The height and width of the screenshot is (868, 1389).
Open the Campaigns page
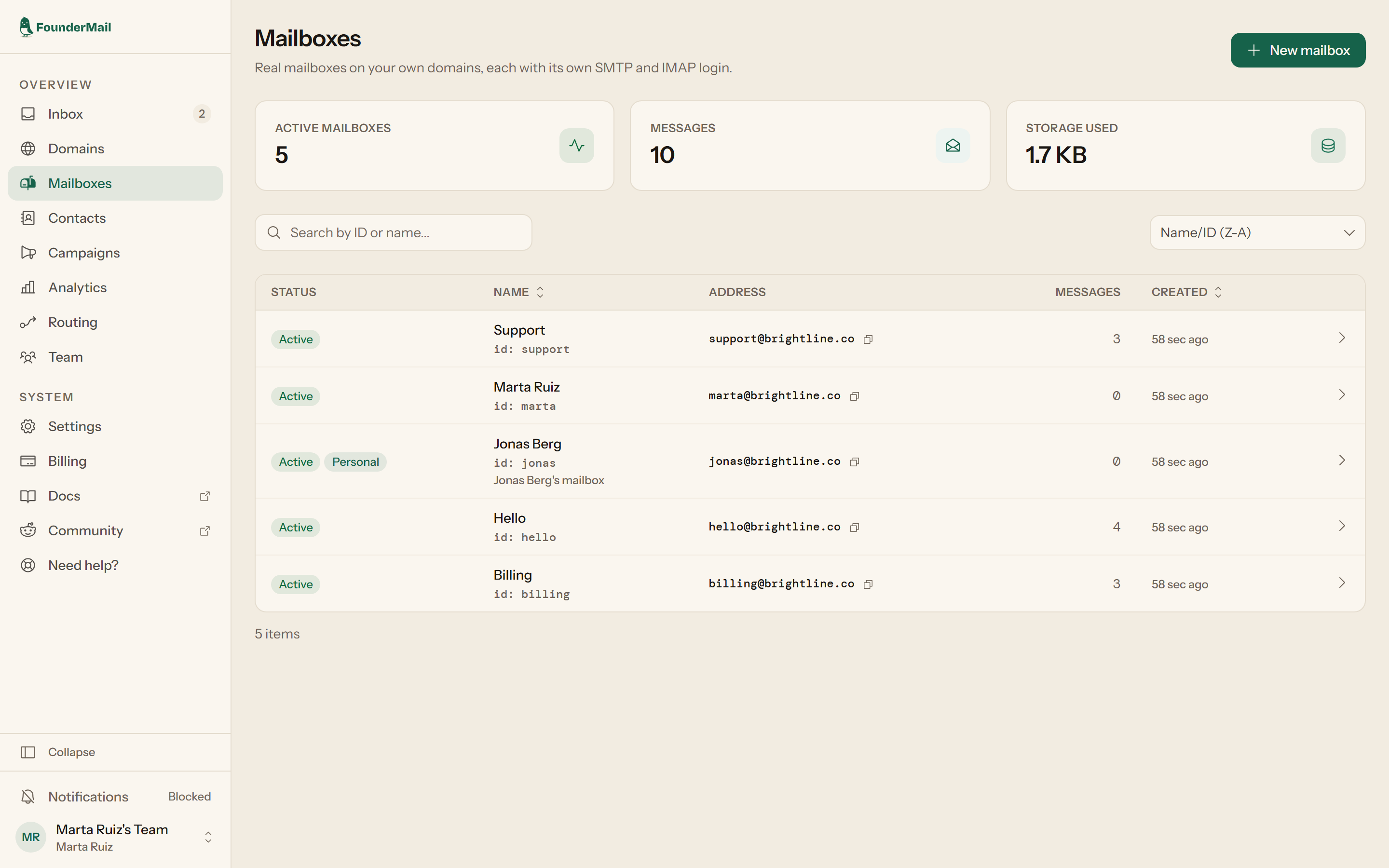point(115,253)
